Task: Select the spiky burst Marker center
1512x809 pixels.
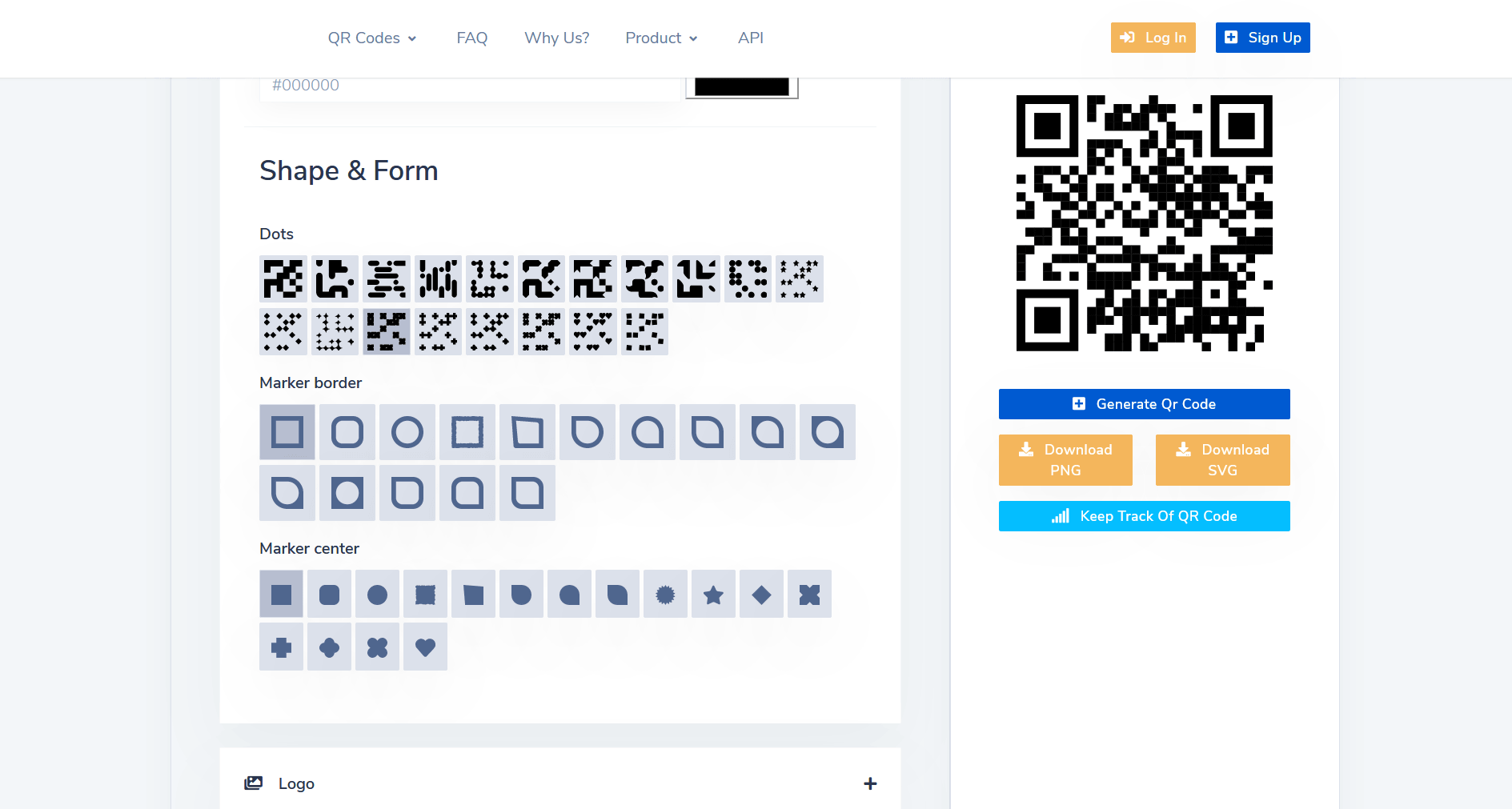Action: pos(665,594)
